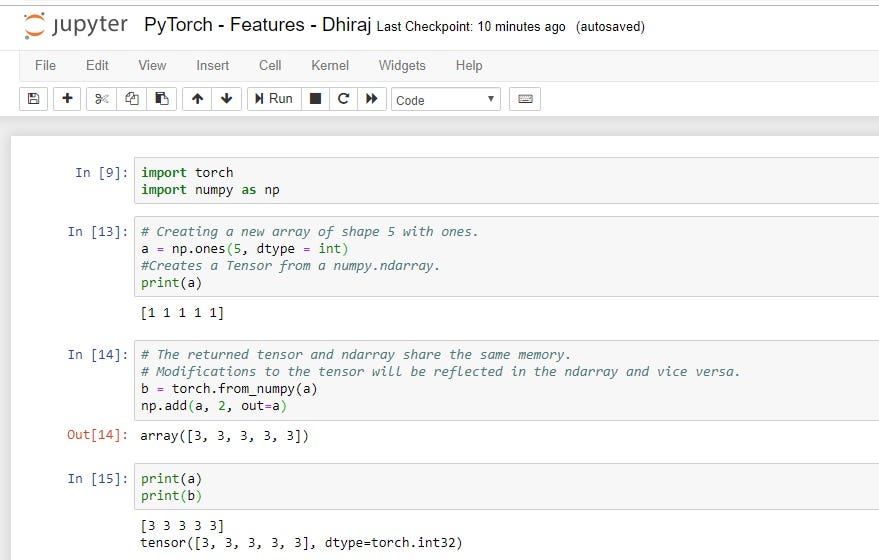Insert cell below with plus icon
Screen dimensions: 879x560
(x=67, y=99)
